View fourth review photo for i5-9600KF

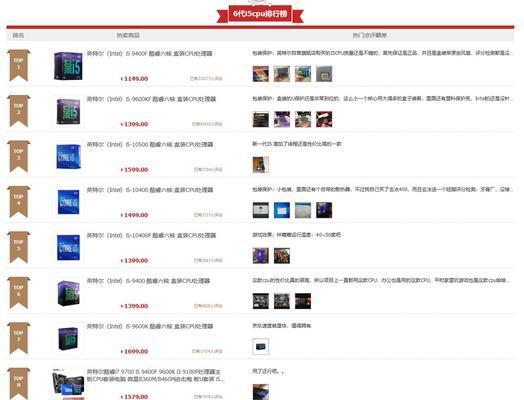tap(324, 119)
